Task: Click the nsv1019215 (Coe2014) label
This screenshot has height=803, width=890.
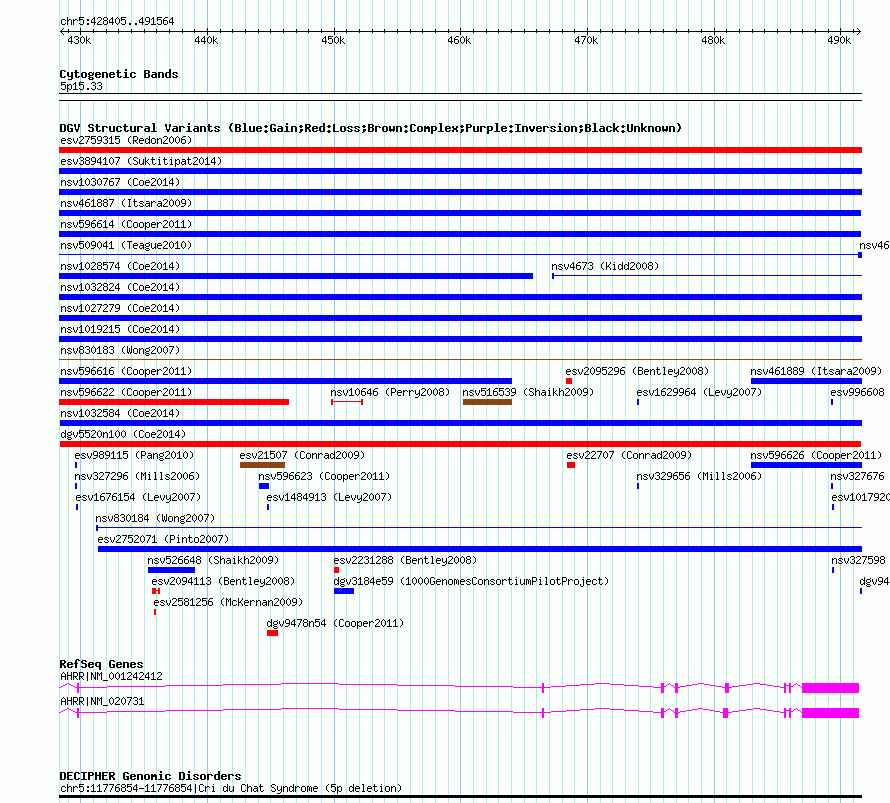Action: [x=120, y=329]
